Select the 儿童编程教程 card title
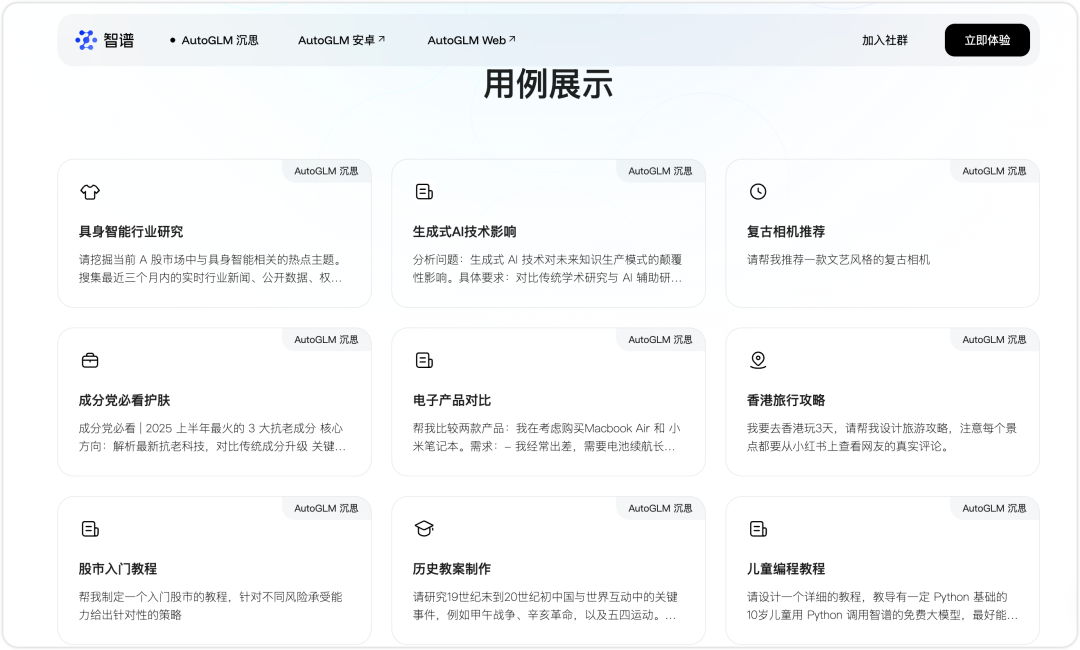The image size is (1080, 650). pyautogui.click(x=786, y=568)
